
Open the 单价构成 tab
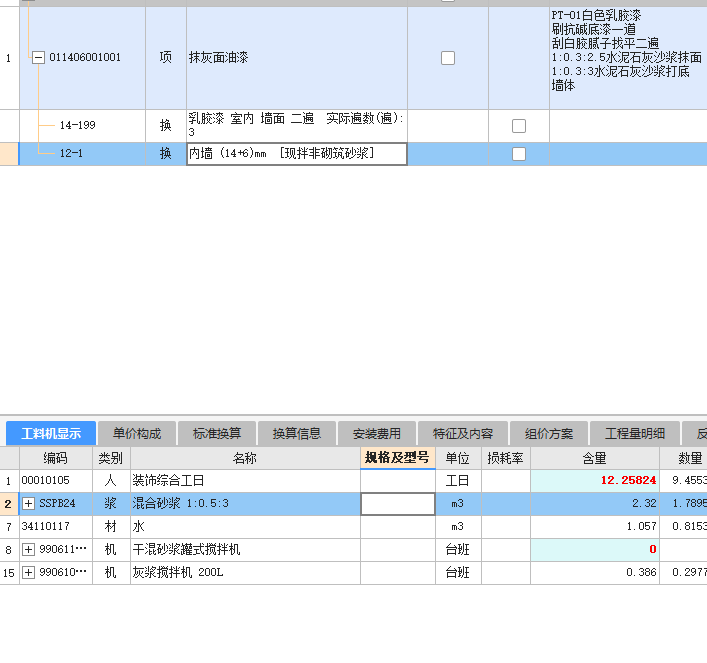click(x=137, y=434)
